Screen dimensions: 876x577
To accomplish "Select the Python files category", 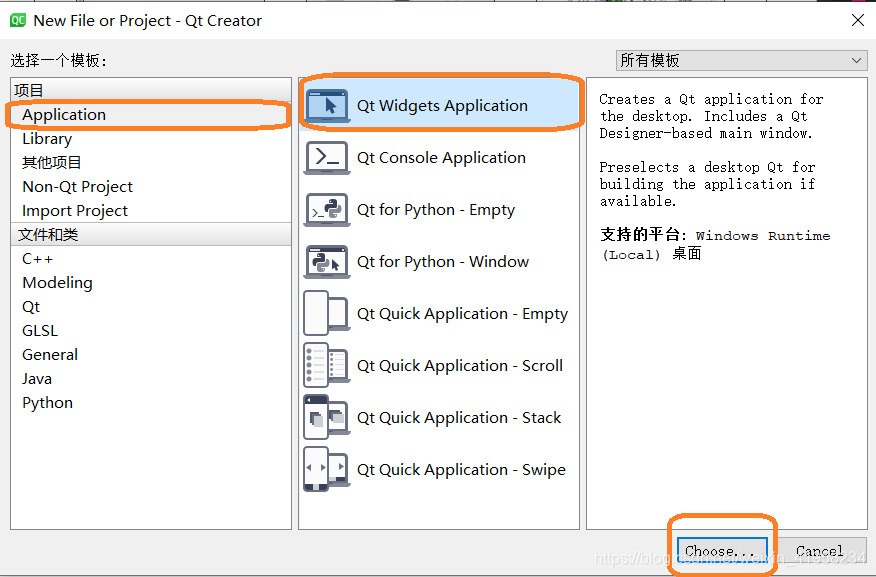I will point(151,403).
